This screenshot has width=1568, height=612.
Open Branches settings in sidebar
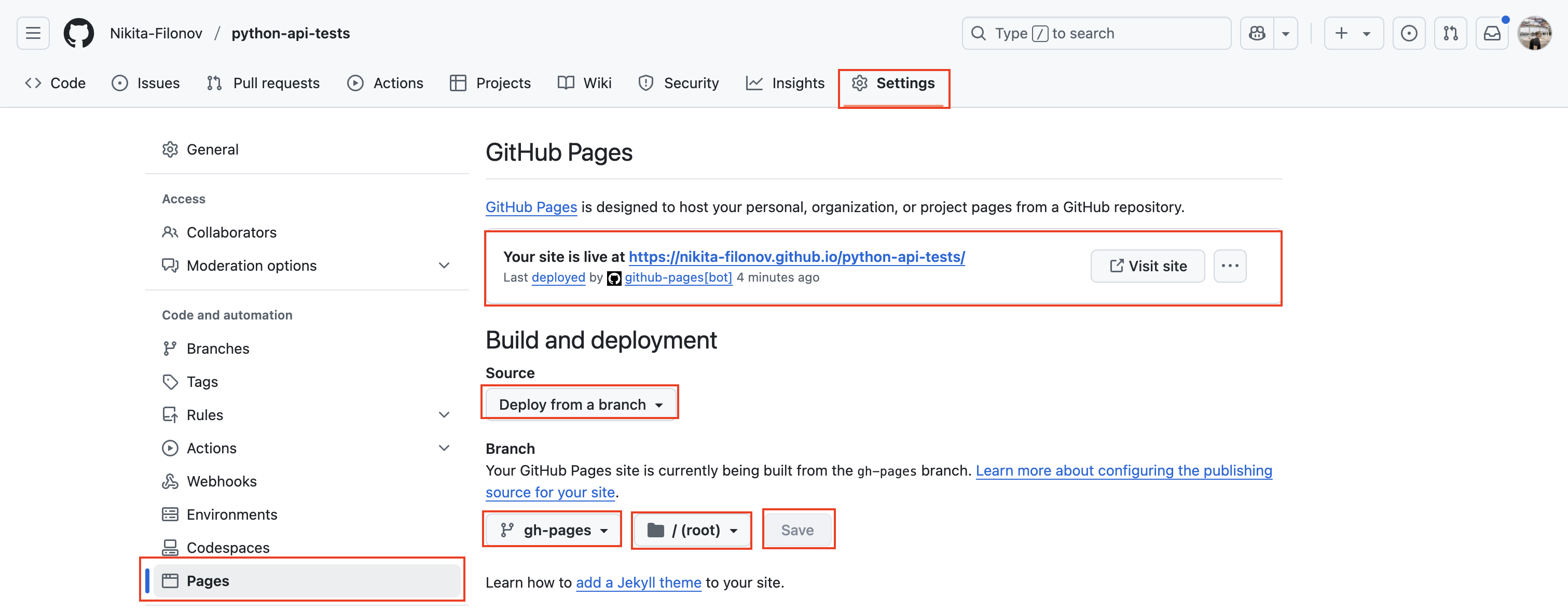coord(307,348)
